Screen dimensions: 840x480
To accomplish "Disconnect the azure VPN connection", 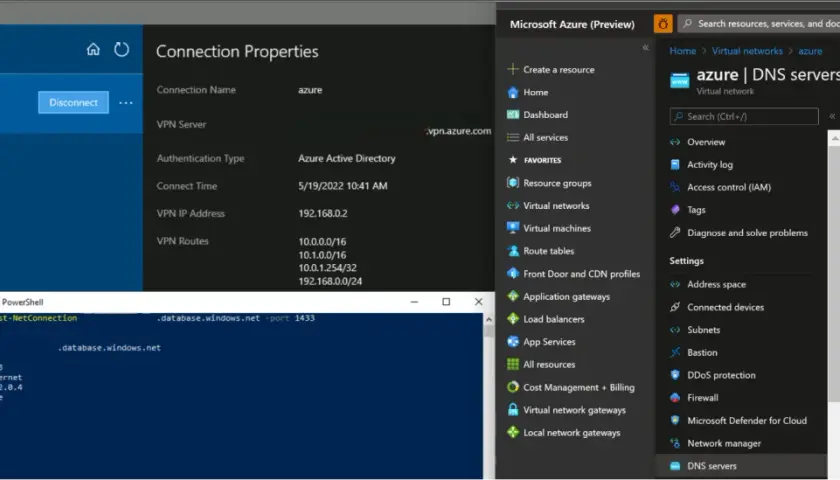I will [x=73, y=102].
